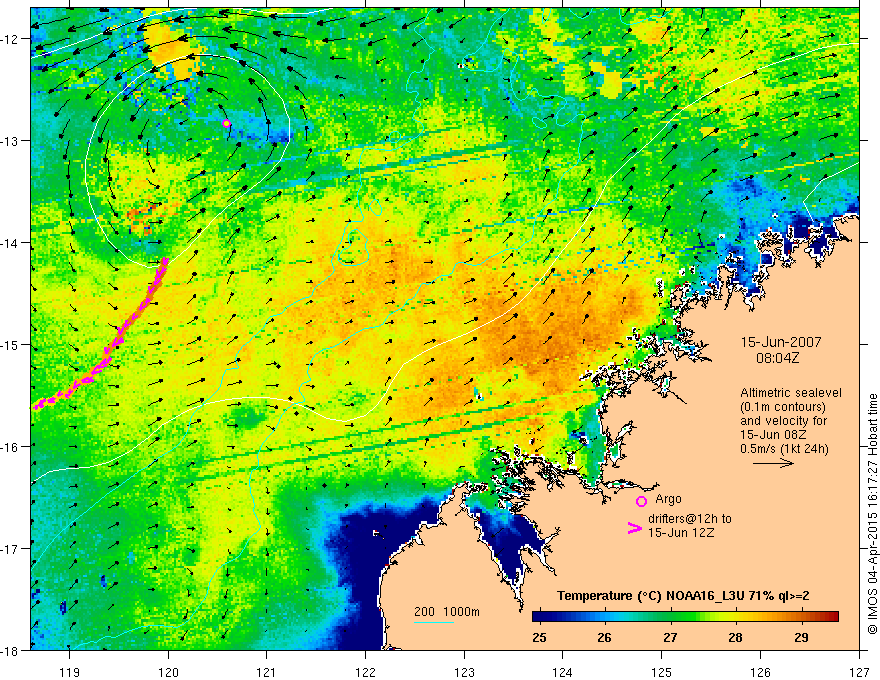Click the colorbar tick label 27
Screen dimensions: 880x680
[x=670, y=637]
